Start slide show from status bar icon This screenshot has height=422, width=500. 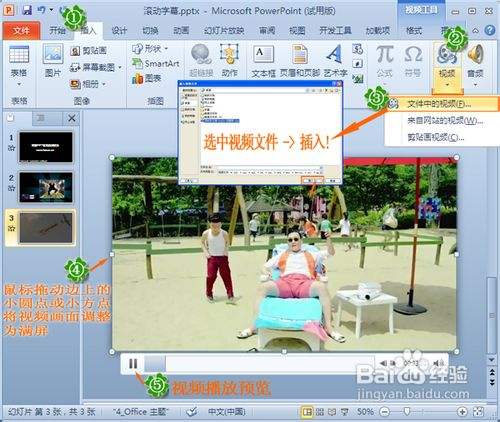click(x=345, y=412)
